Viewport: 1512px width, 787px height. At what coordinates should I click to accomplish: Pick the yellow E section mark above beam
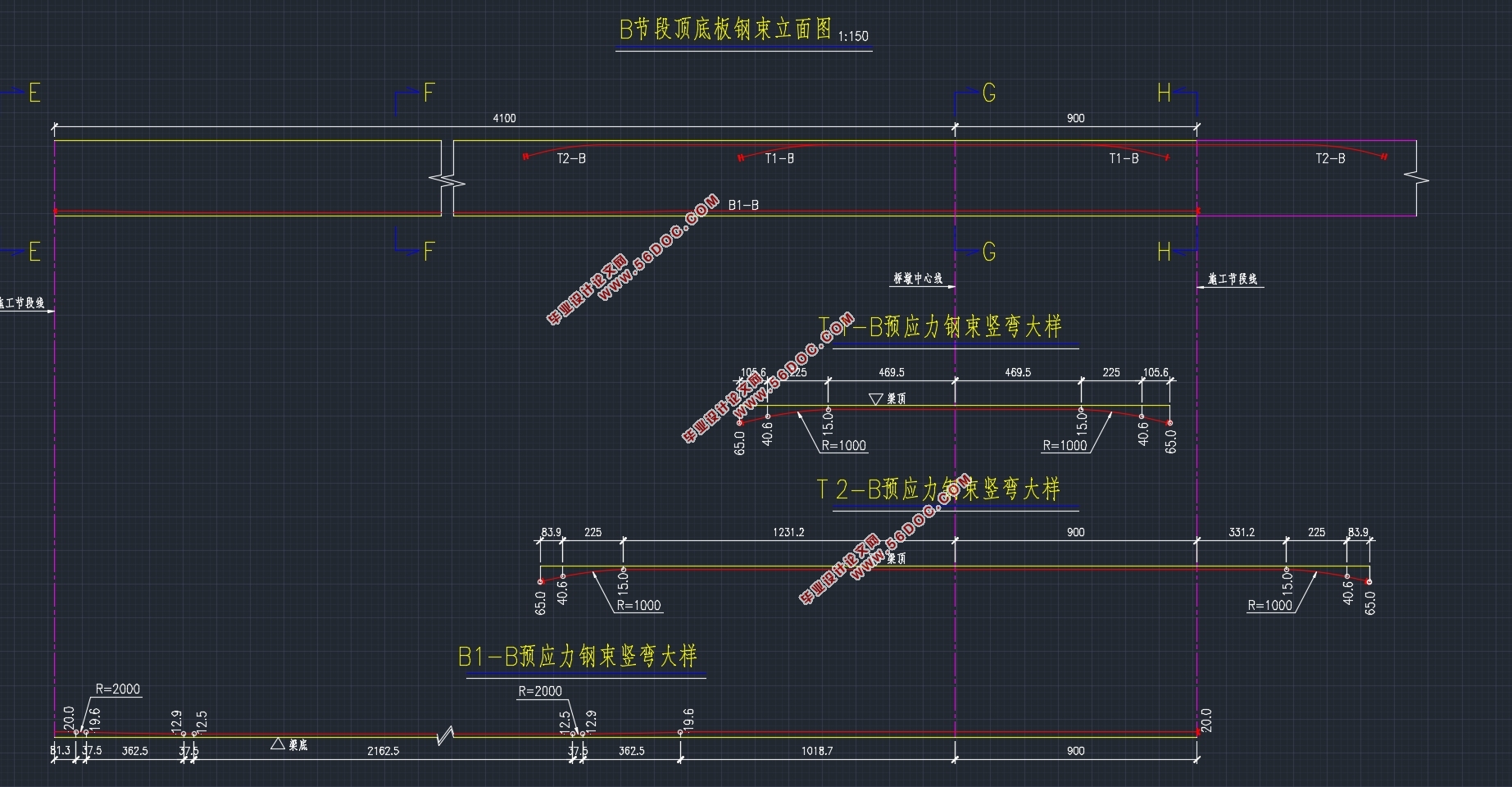[x=34, y=93]
